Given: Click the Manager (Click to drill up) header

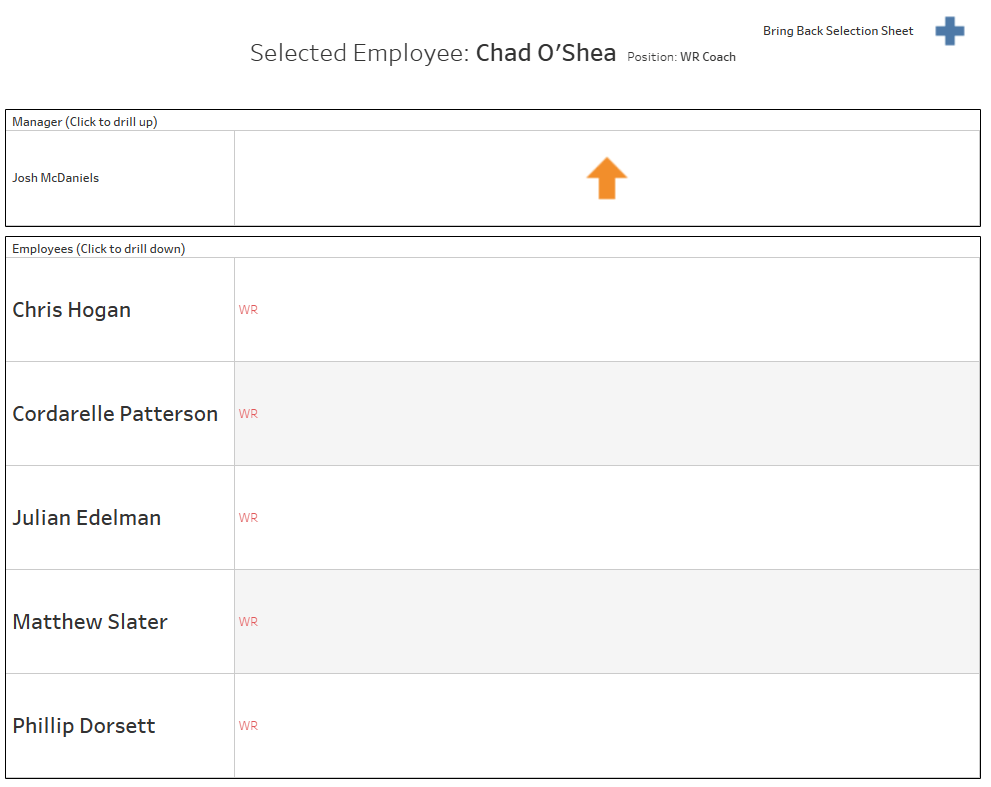Looking at the screenshot, I should [85, 122].
